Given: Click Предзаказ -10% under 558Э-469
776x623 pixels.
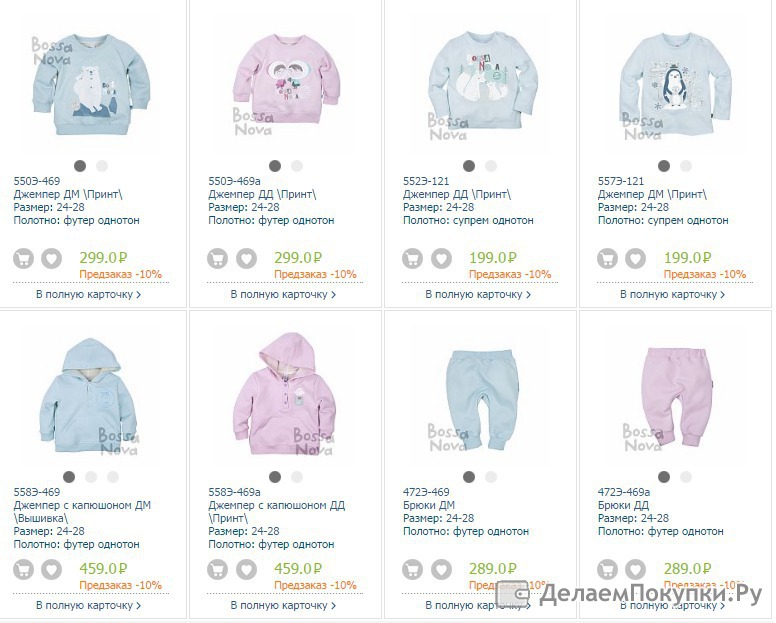Looking at the screenshot, I should tap(120, 585).
